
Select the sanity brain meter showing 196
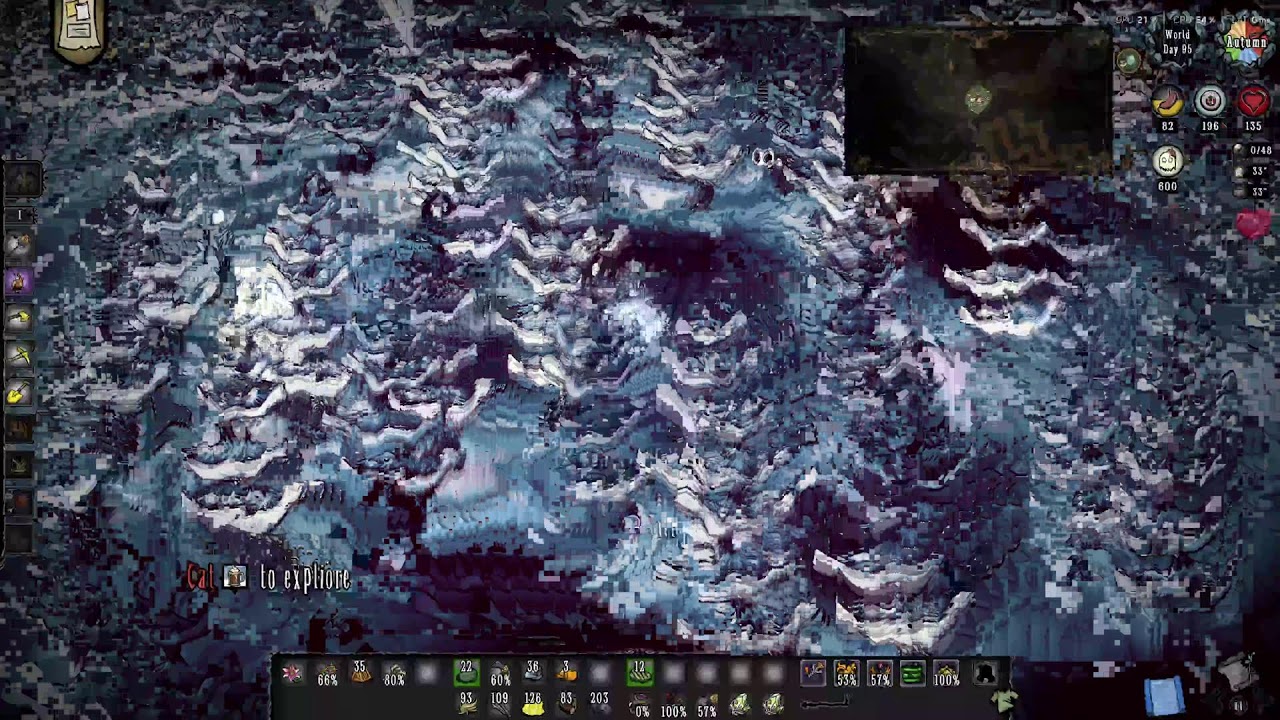(1210, 102)
